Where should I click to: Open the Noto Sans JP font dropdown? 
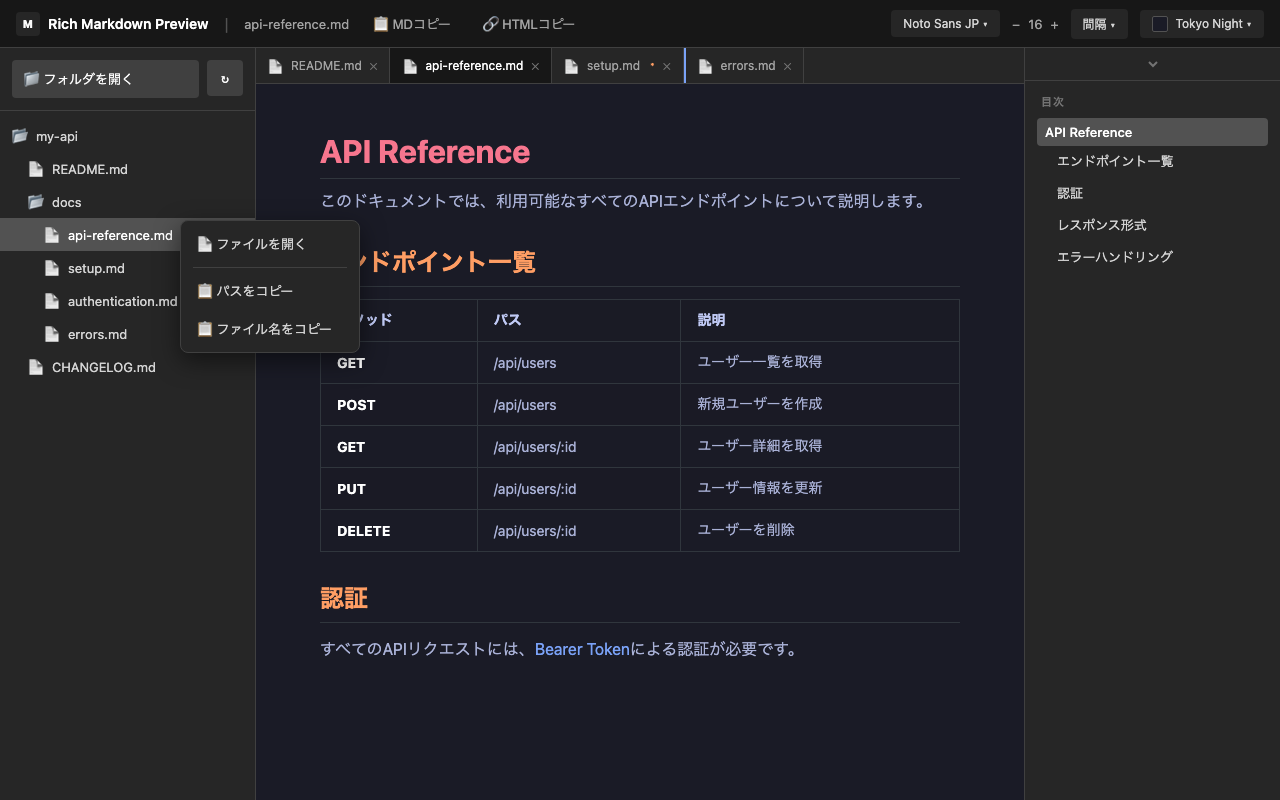point(945,24)
